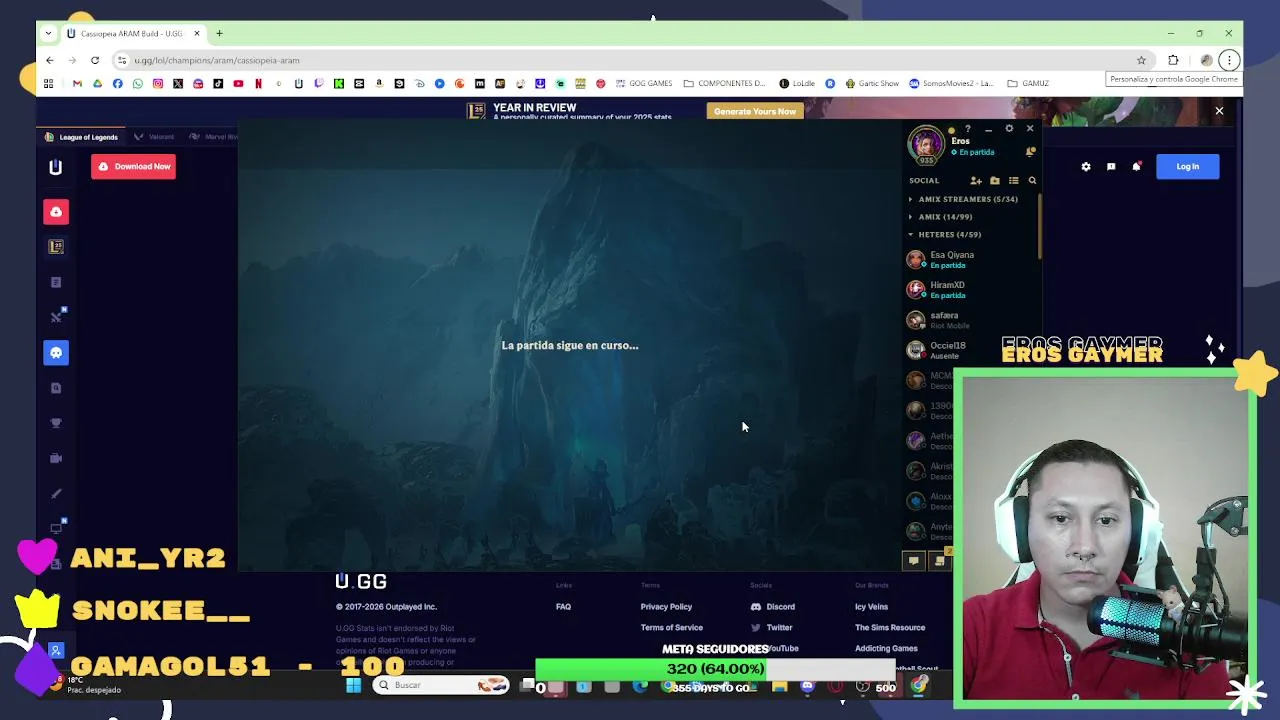
Task: Open WhatsApp bookmark in bookmarks bar
Action: (x=138, y=84)
